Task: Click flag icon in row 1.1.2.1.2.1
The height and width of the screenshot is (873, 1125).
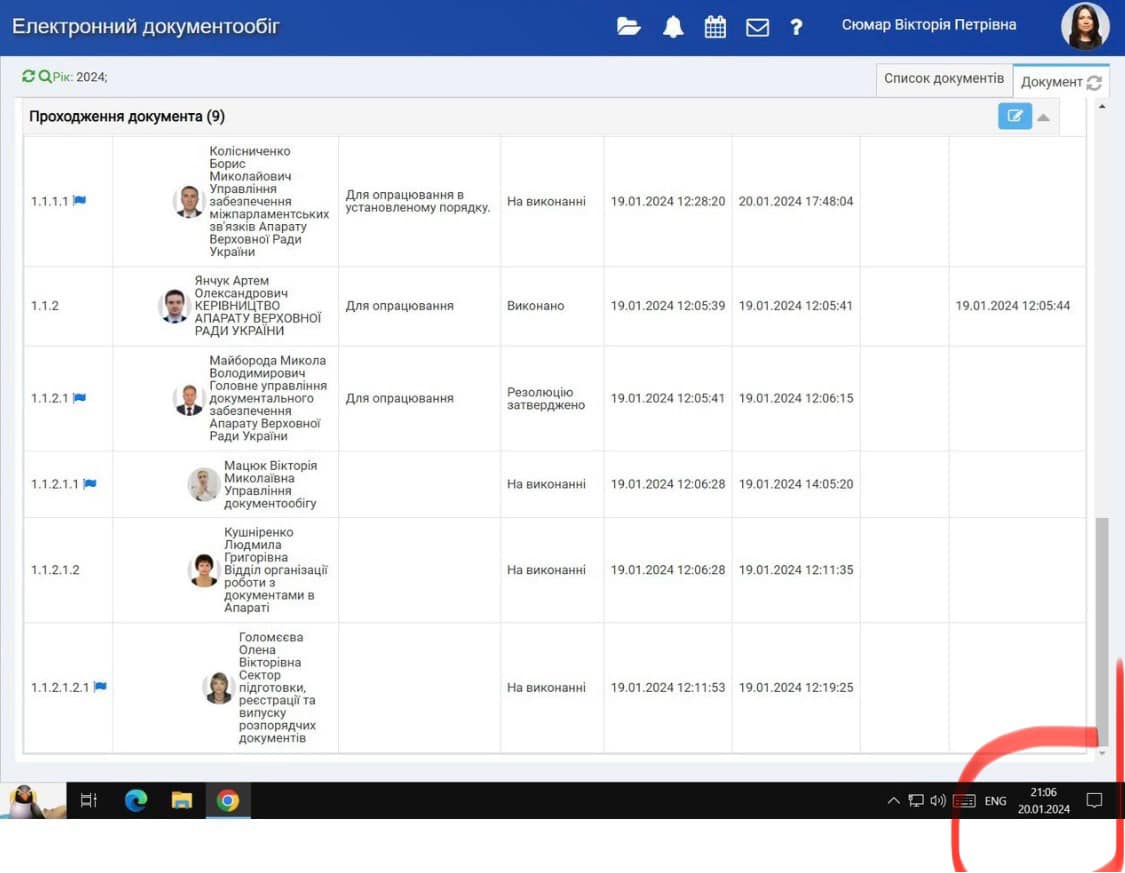Action: coord(100,686)
